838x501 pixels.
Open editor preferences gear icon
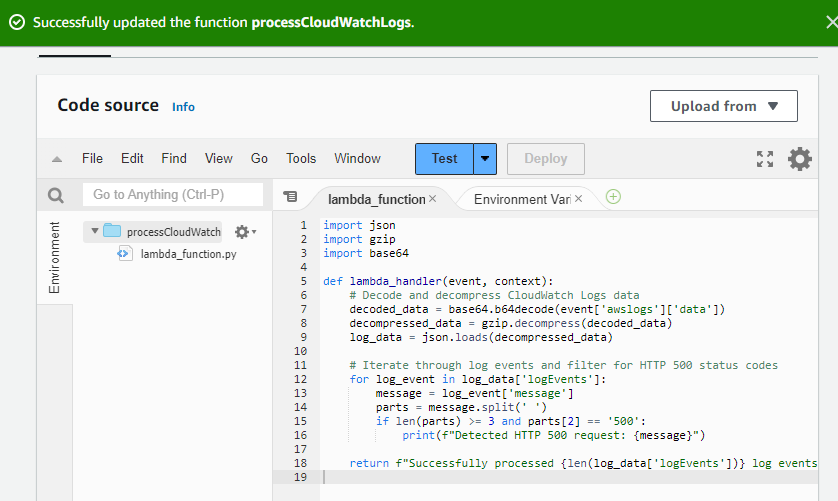(x=800, y=159)
